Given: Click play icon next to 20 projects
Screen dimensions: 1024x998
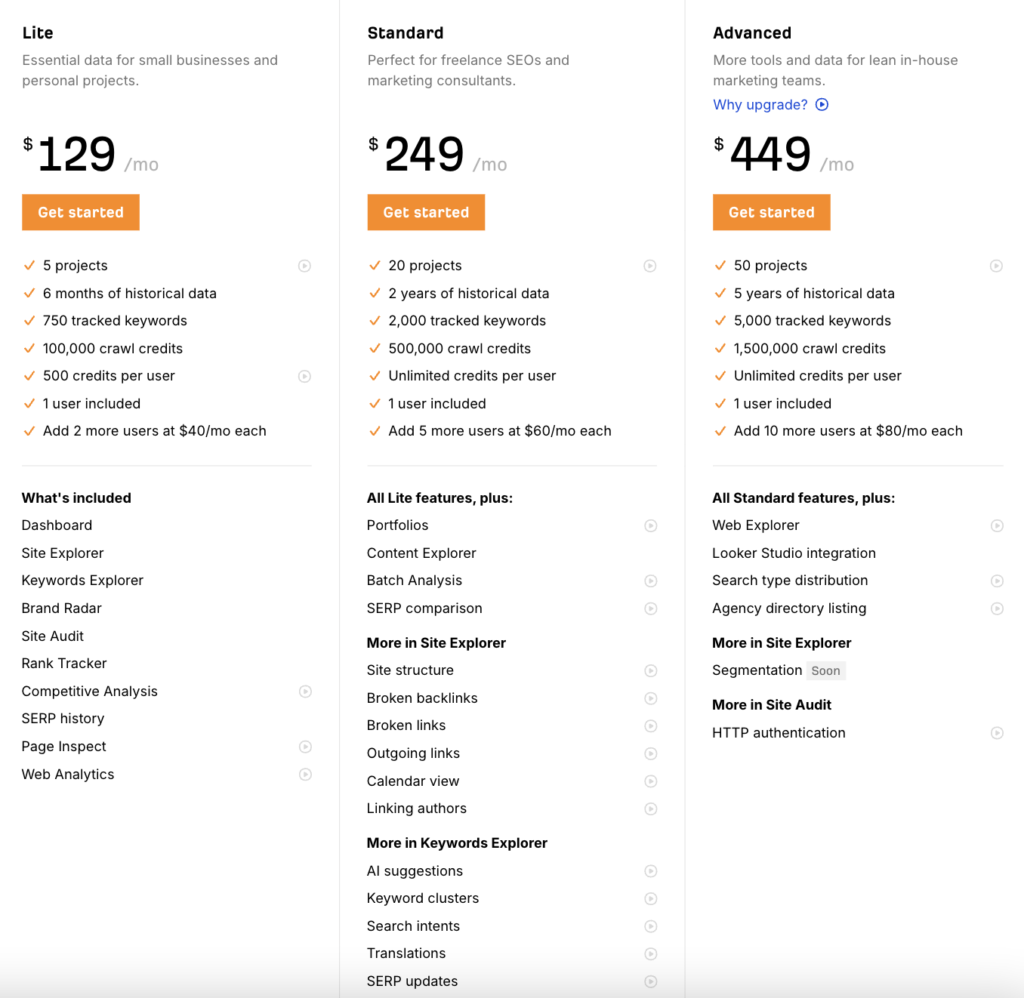Looking at the screenshot, I should (x=650, y=266).
